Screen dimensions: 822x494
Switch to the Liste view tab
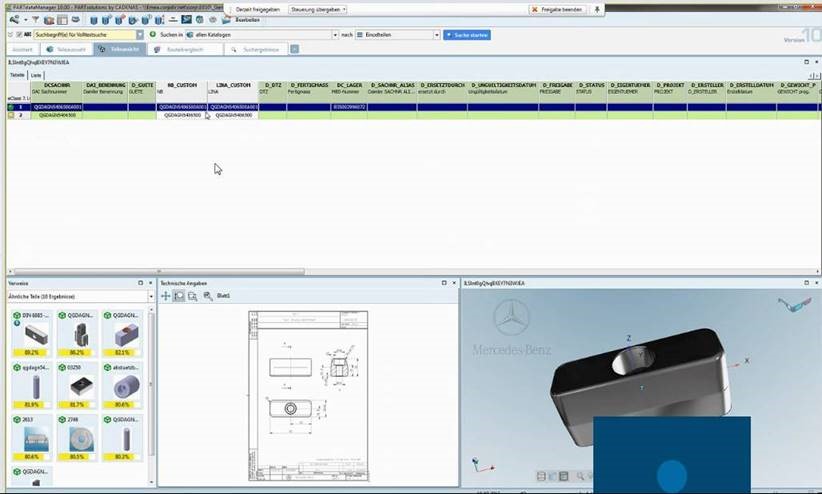(36, 75)
